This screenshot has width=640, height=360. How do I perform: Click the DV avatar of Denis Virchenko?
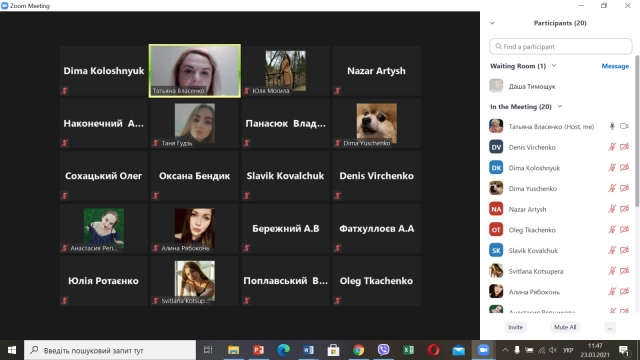[496, 147]
